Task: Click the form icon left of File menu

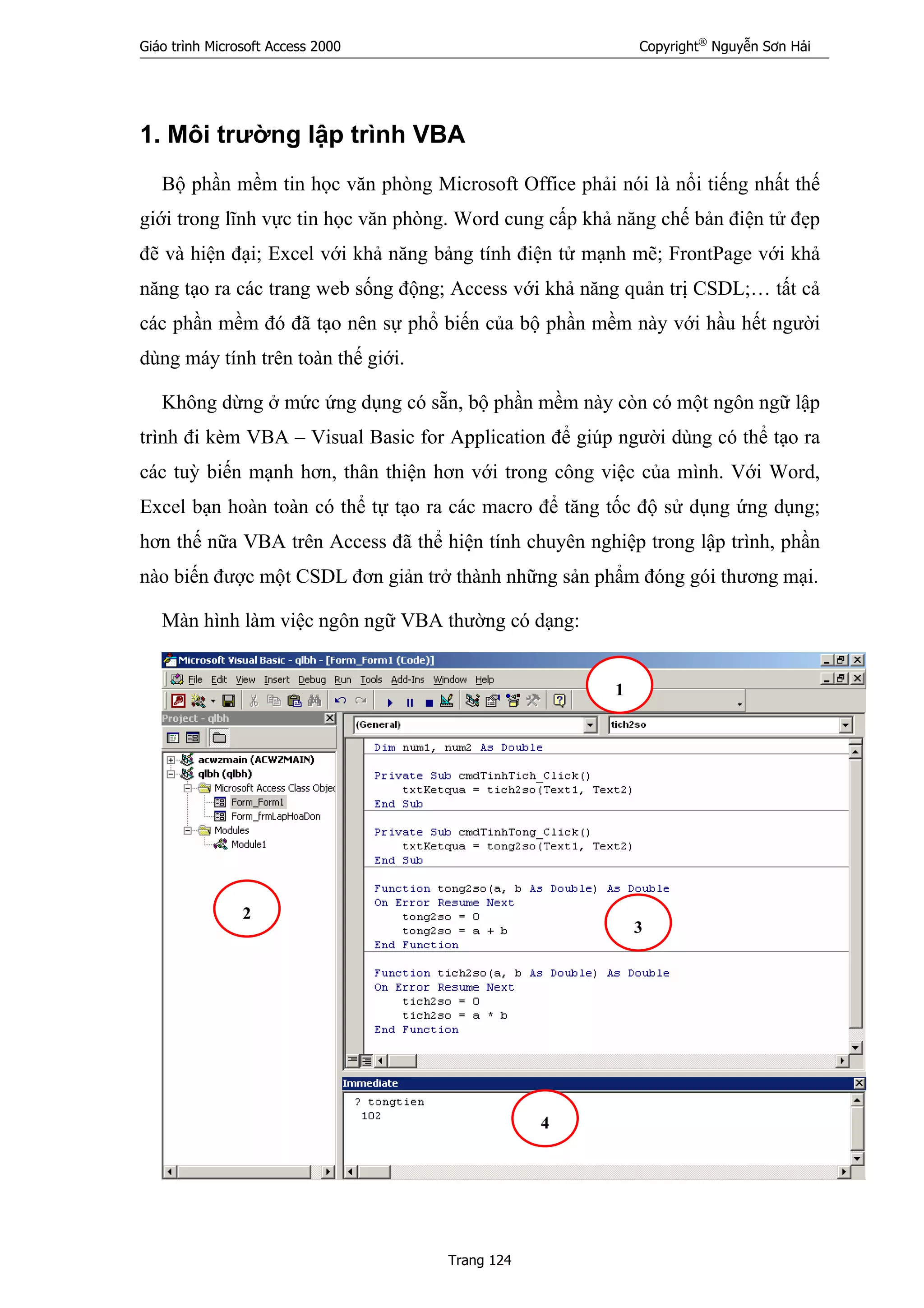Action: coord(177,679)
